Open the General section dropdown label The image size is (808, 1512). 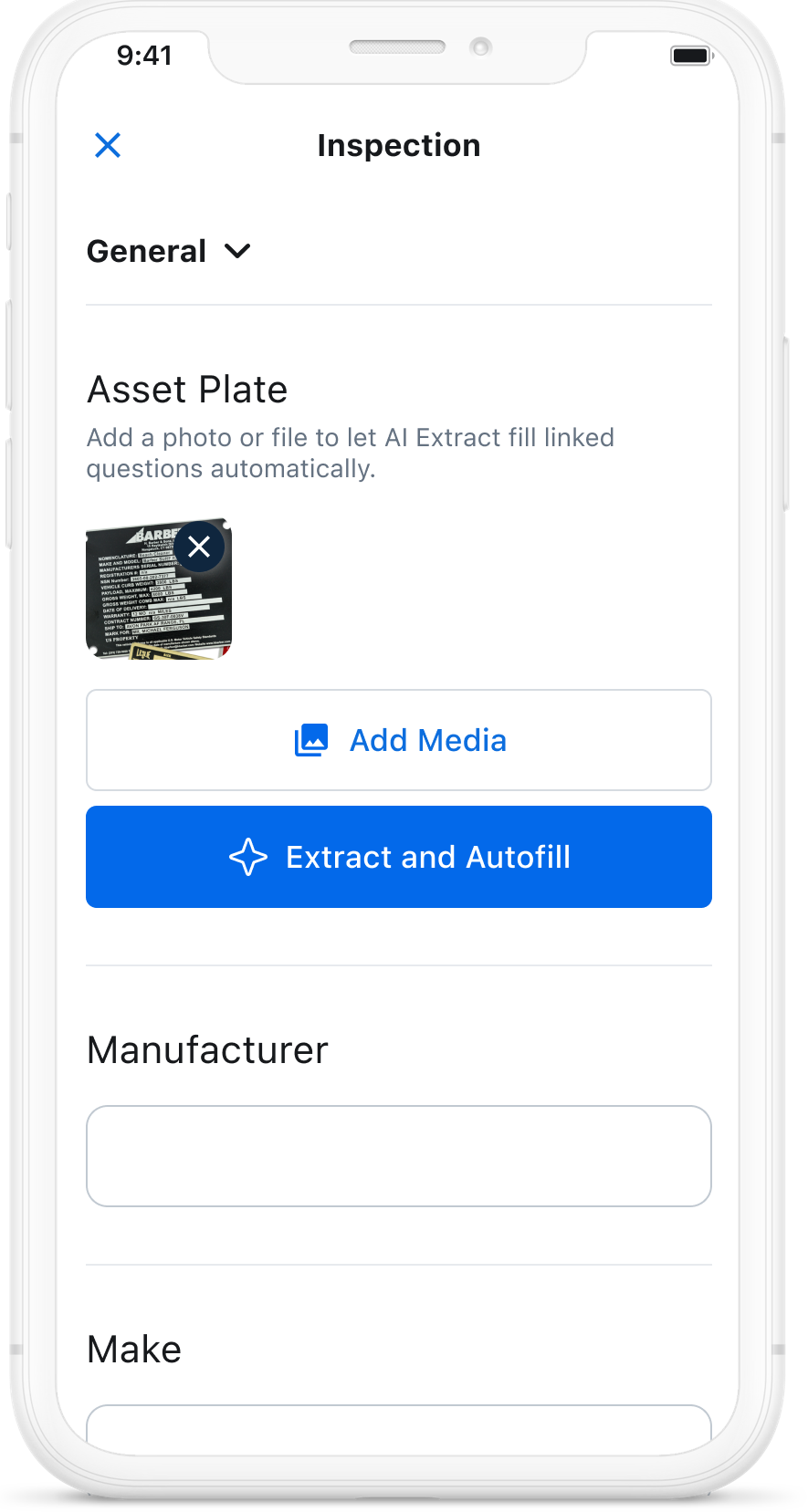146,251
